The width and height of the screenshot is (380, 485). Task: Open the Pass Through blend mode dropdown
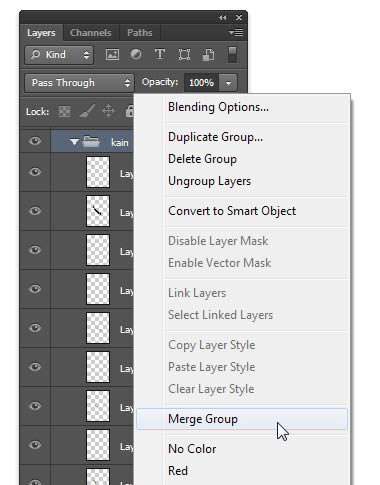coord(79,83)
